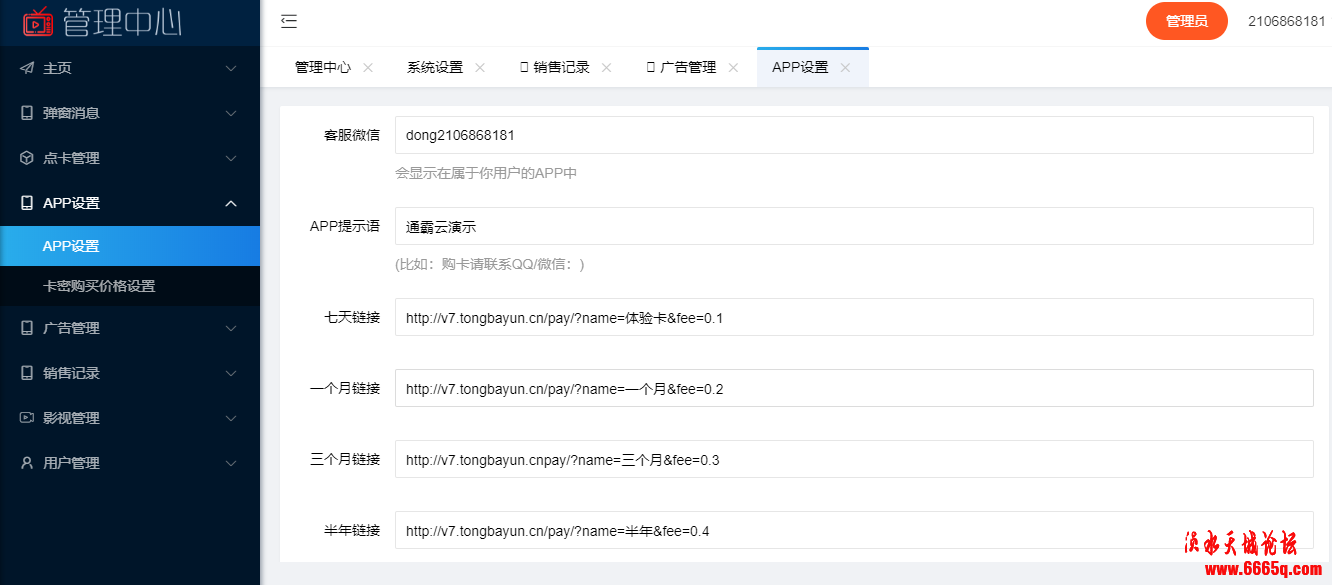Close the 销售记录 tab
This screenshot has width=1332, height=585.
(x=606, y=68)
